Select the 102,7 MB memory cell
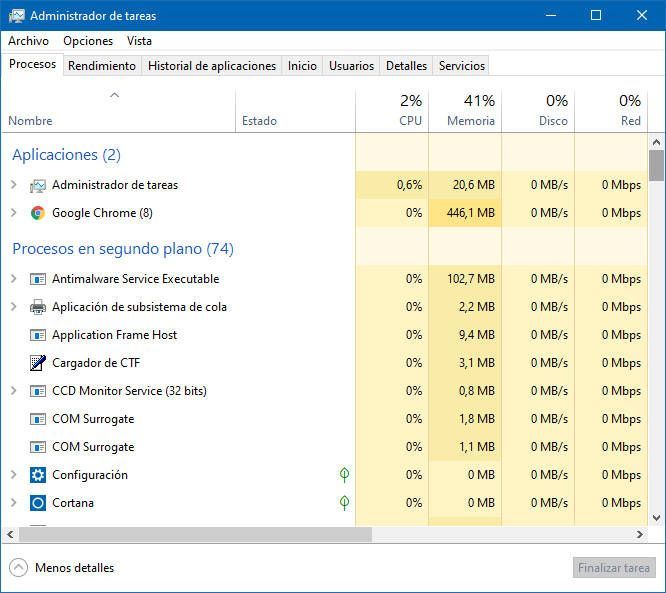 (x=465, y=279)
